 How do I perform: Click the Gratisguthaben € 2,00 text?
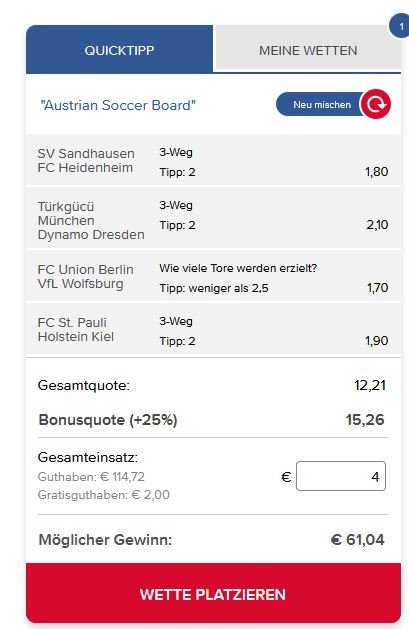click(x=103, y=495)
